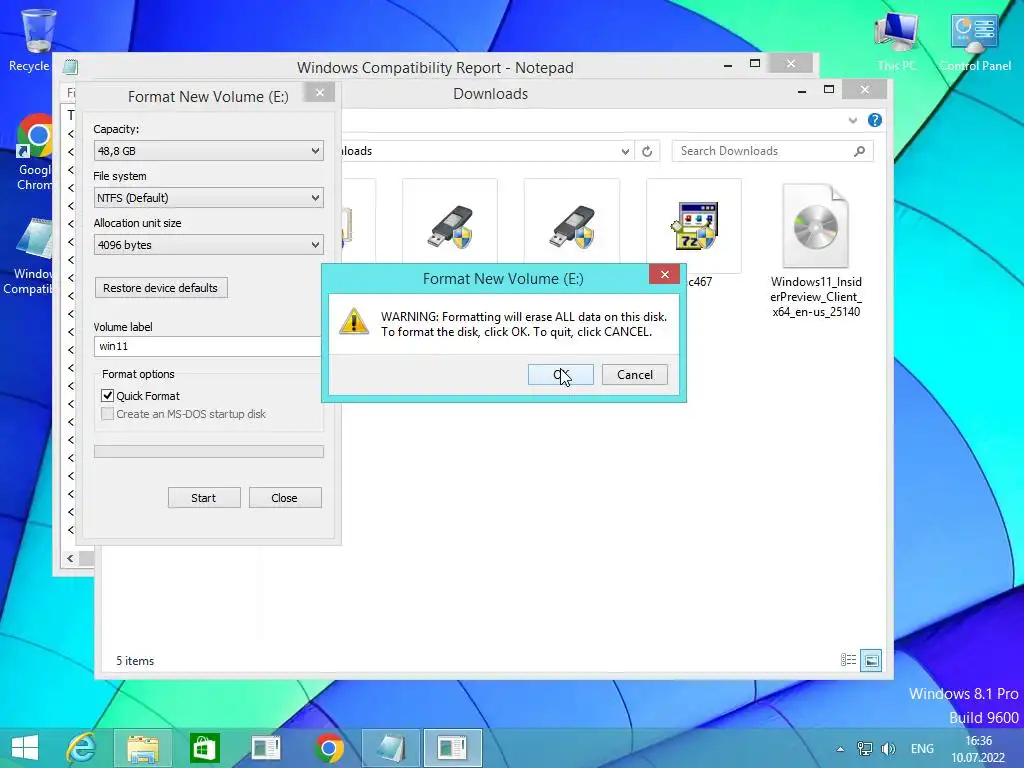Click the format progress bar

point(208,451)
